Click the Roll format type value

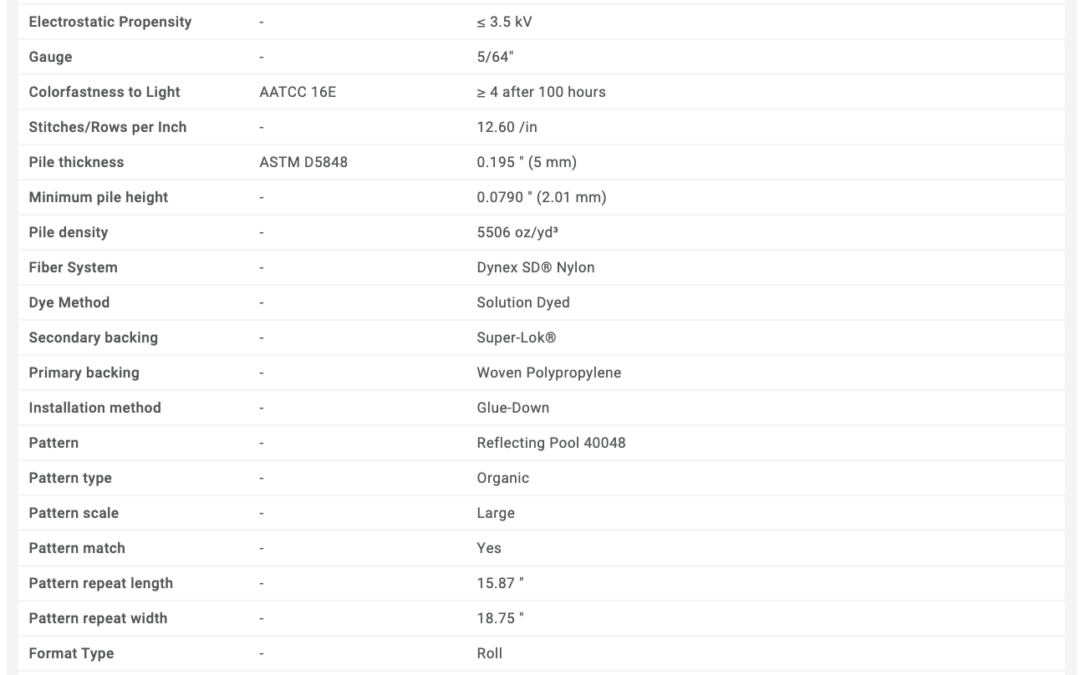pos(490,654)
